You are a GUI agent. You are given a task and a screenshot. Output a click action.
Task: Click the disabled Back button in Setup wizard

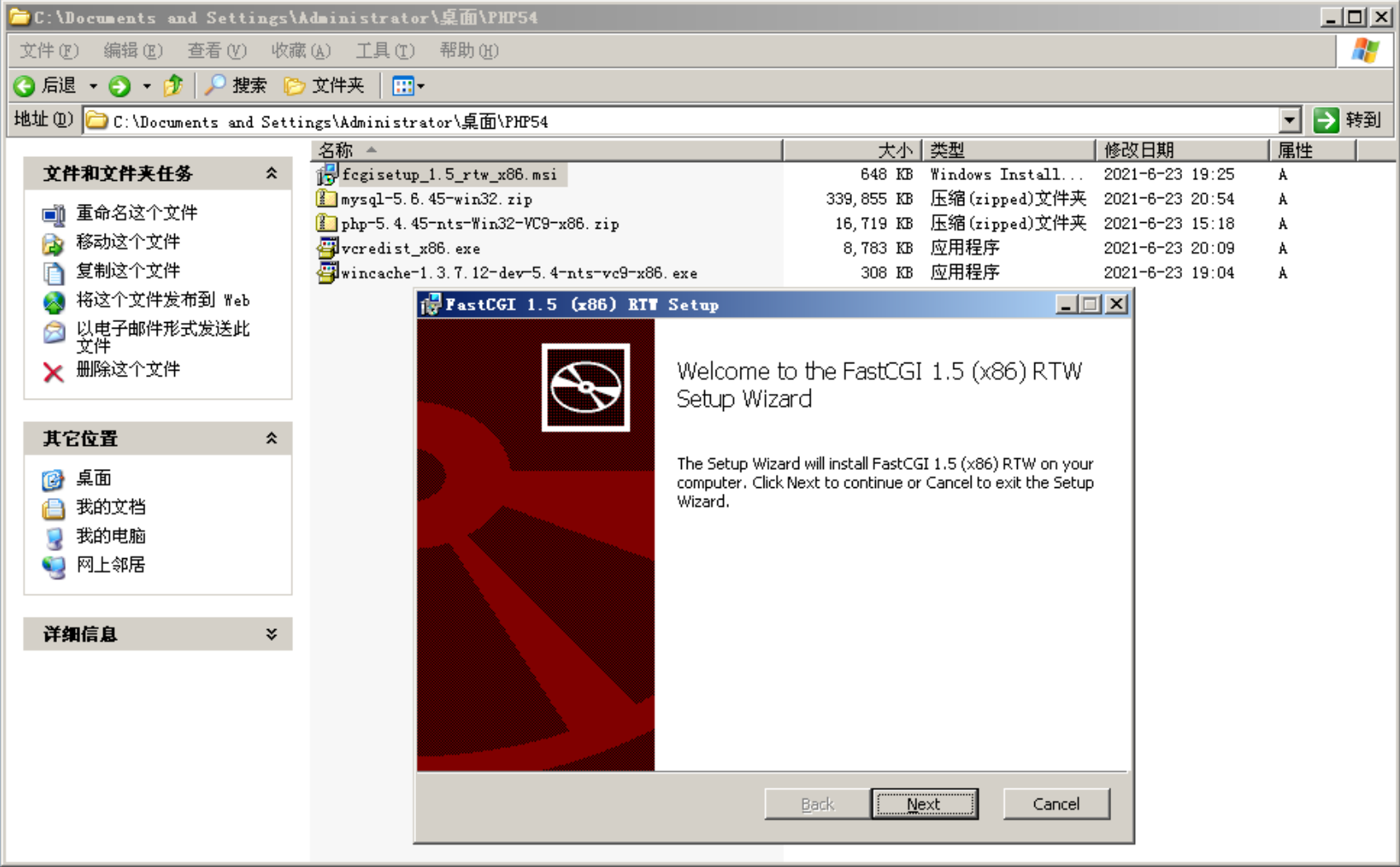point(817,803)
